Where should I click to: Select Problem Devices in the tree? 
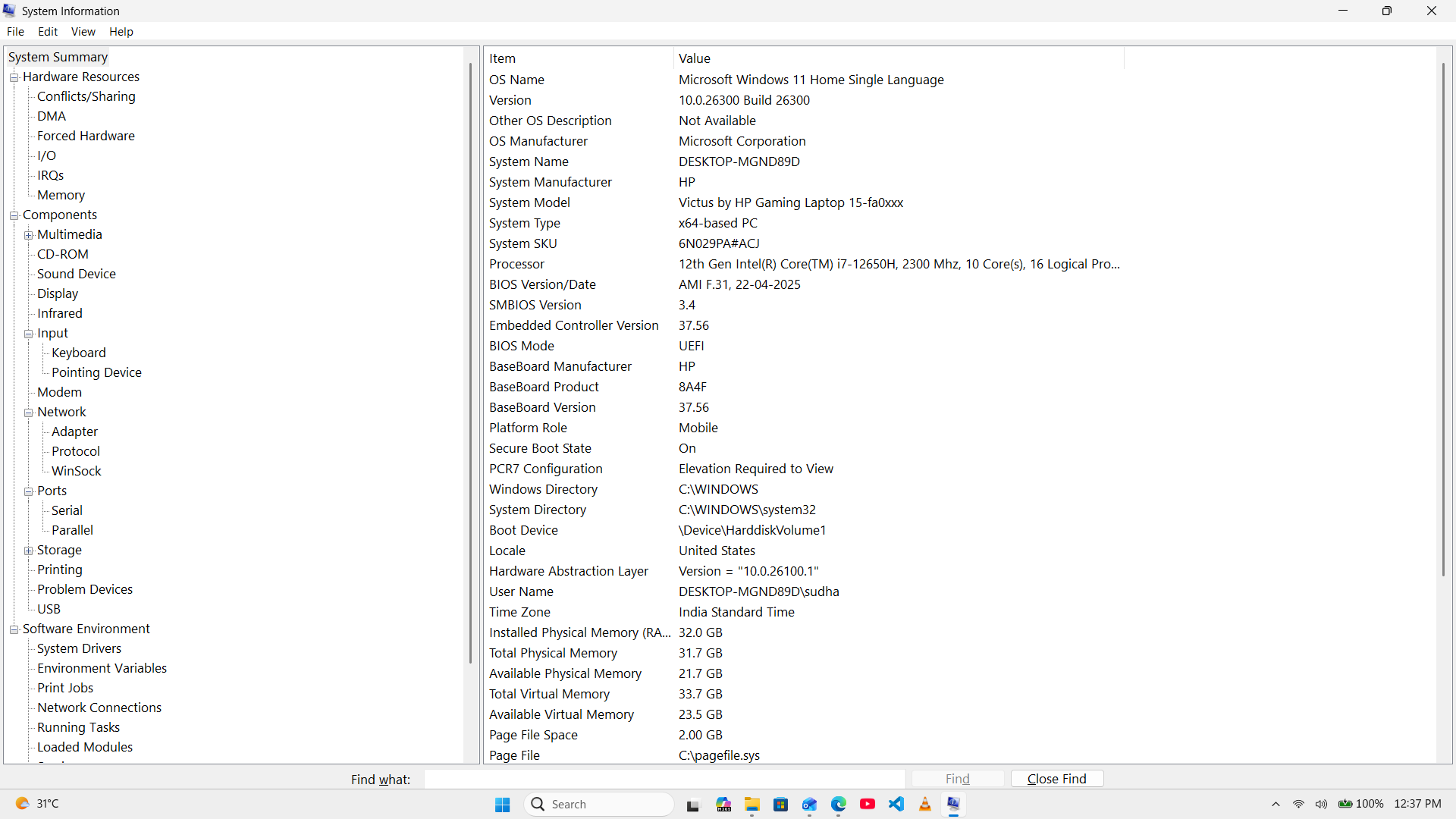85,589
